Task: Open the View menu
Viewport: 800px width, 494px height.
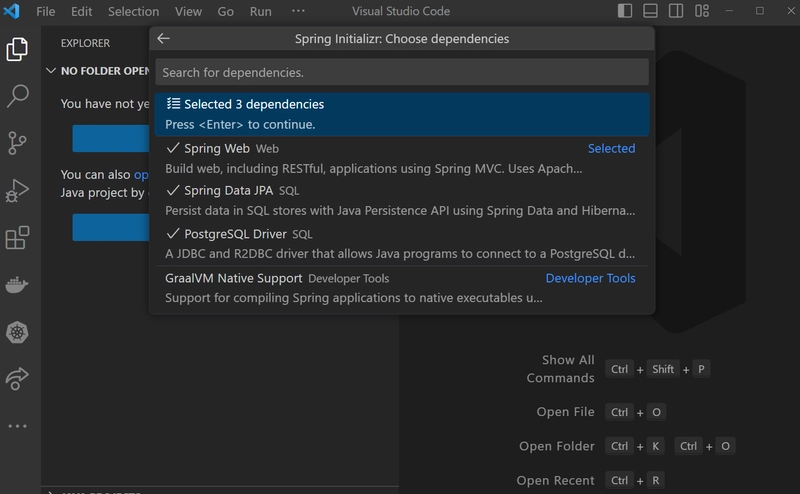Action: click(188, 11)
